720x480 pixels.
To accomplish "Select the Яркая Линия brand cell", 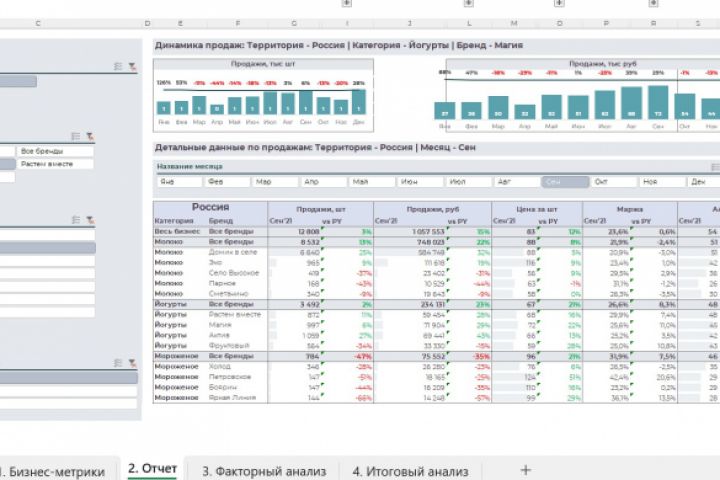I will pyautogui.click(x=232, y=398).
